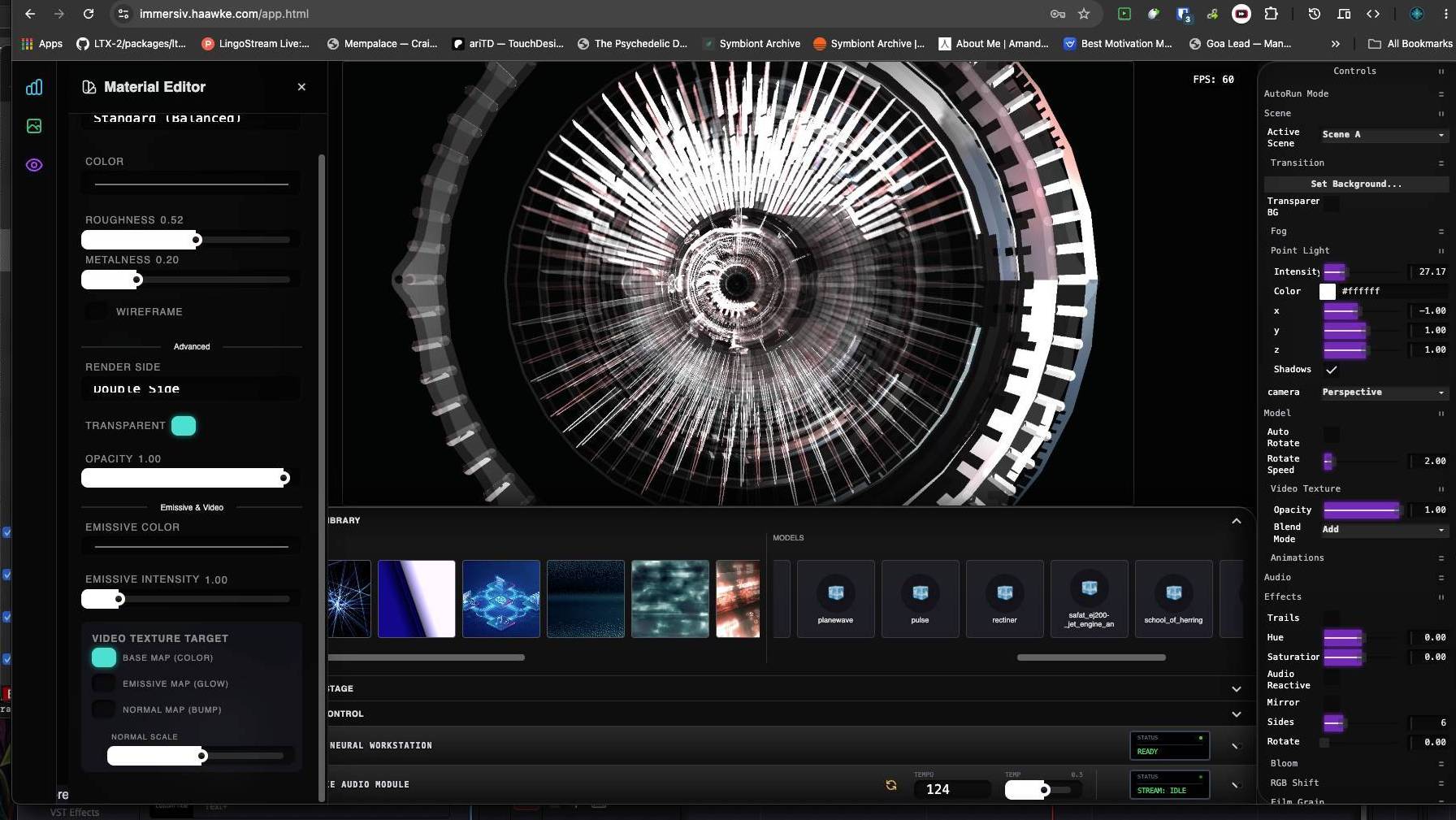Image resolution: width=1456 pixels, height=820 pixels.
Task: Select the safat_ej200 jet engine model
Action: (x=1089, y=599)
